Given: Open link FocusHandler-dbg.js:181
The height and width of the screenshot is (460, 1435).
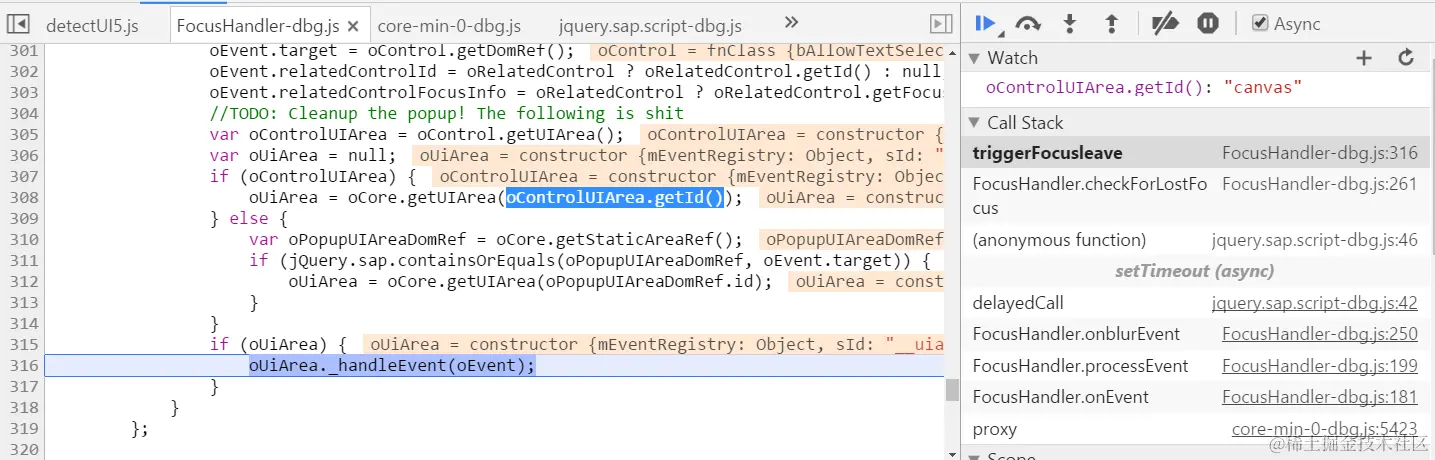Looking at the screenshot, I should coord(1320,397).
